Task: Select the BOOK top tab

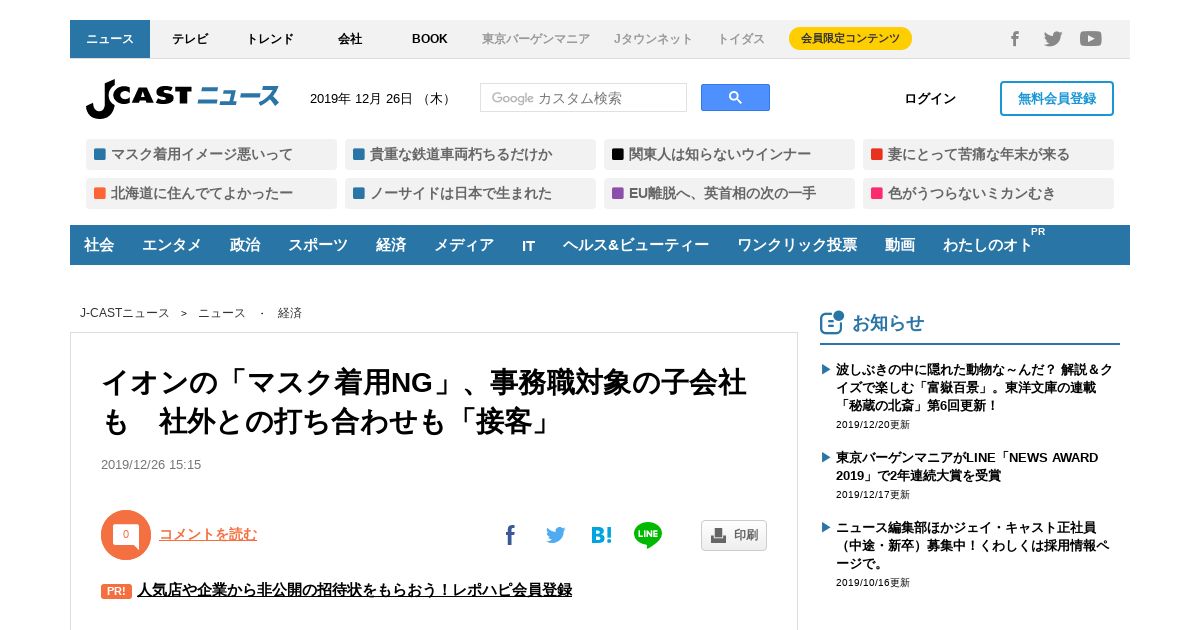Action: (430, 39)
